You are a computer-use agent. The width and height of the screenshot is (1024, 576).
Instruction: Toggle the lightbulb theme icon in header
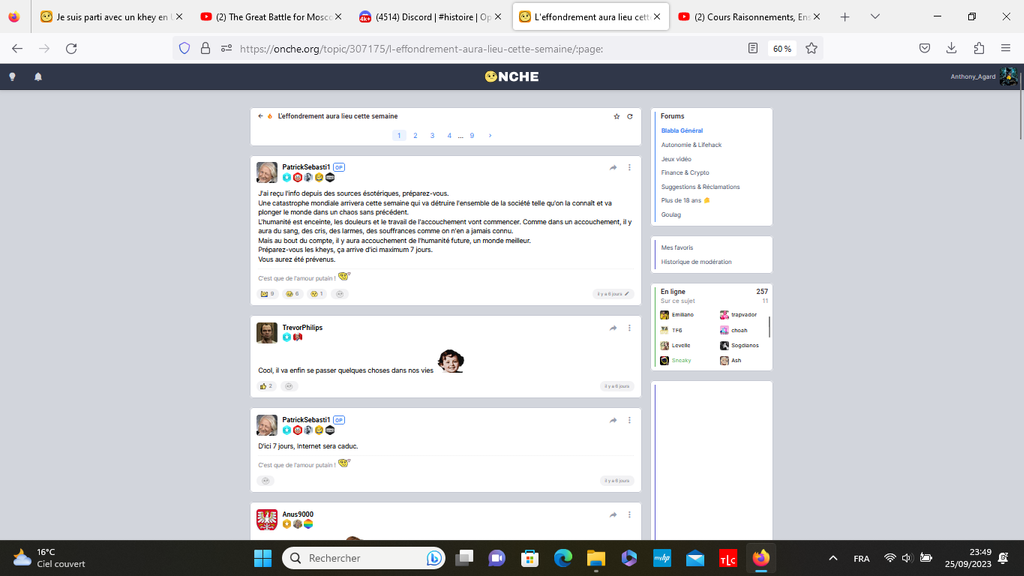coord(12,77)
